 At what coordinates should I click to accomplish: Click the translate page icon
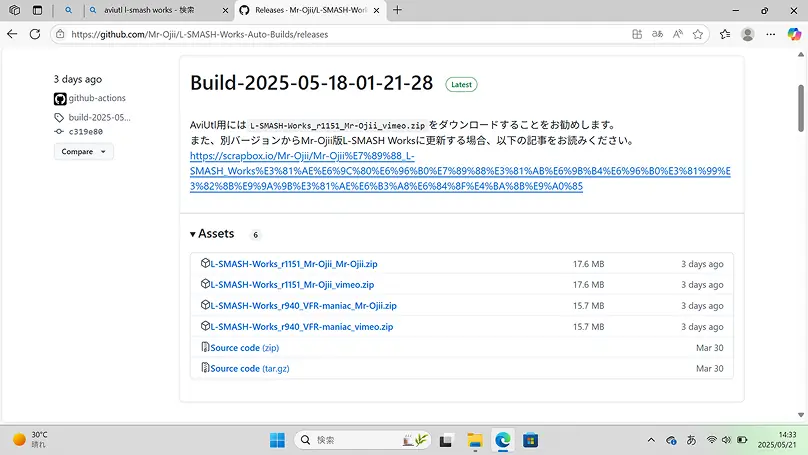[x=657, y=34]
